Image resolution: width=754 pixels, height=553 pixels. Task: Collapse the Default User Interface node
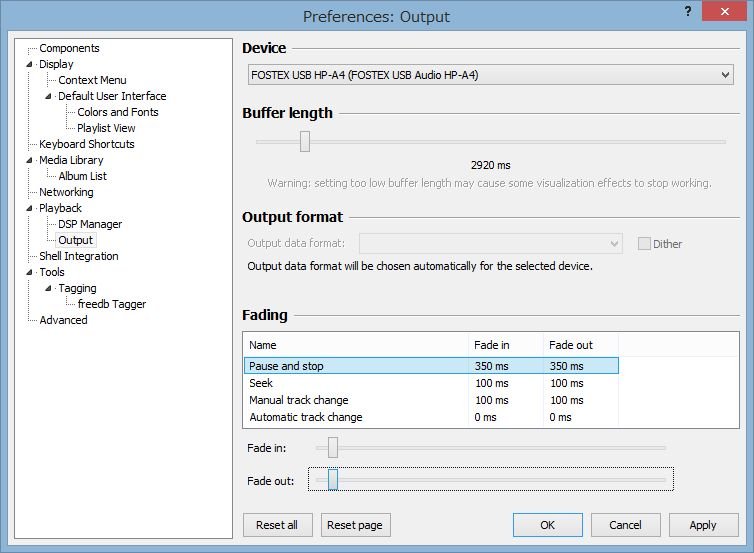coord(48,96)
